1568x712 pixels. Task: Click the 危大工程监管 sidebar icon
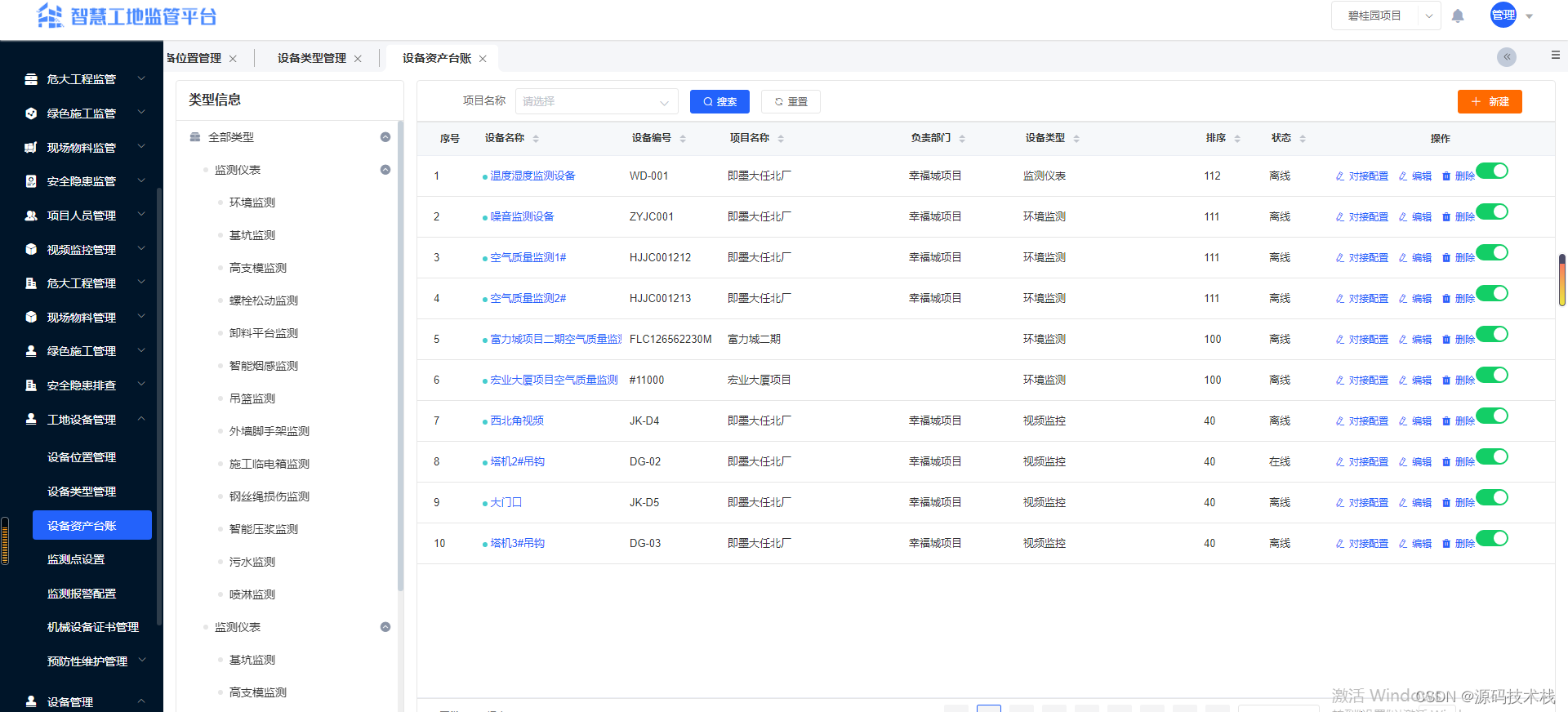coord(31,79)
